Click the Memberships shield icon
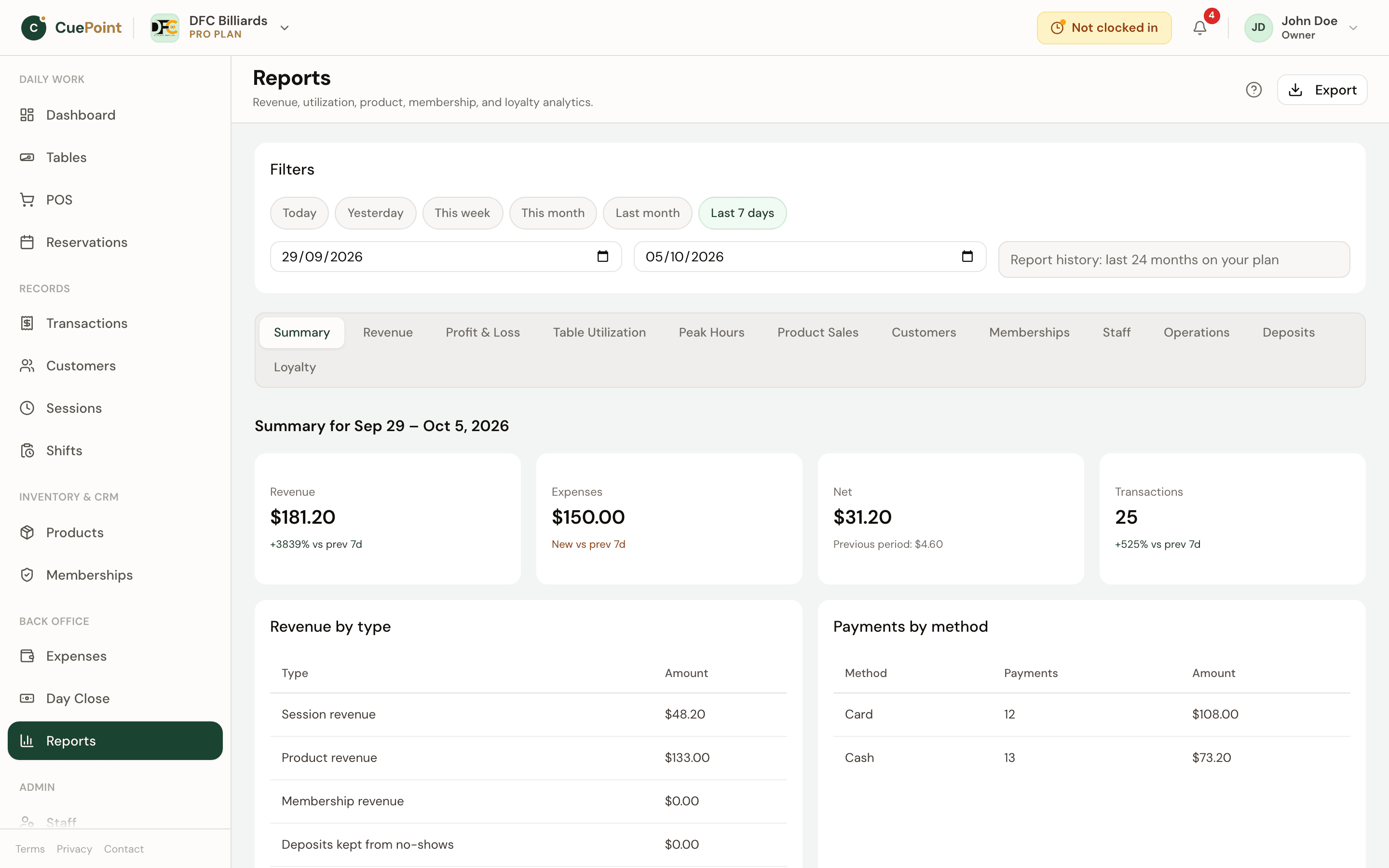The height and width of the screenshot is (868, 1389). coord(27,575)
